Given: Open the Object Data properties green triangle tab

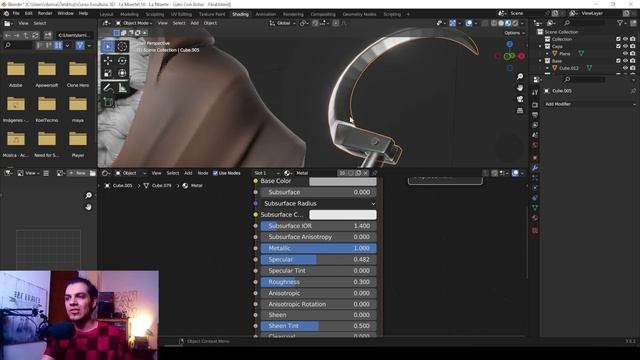Looking at the screenshot, I should tap(535, 207).
